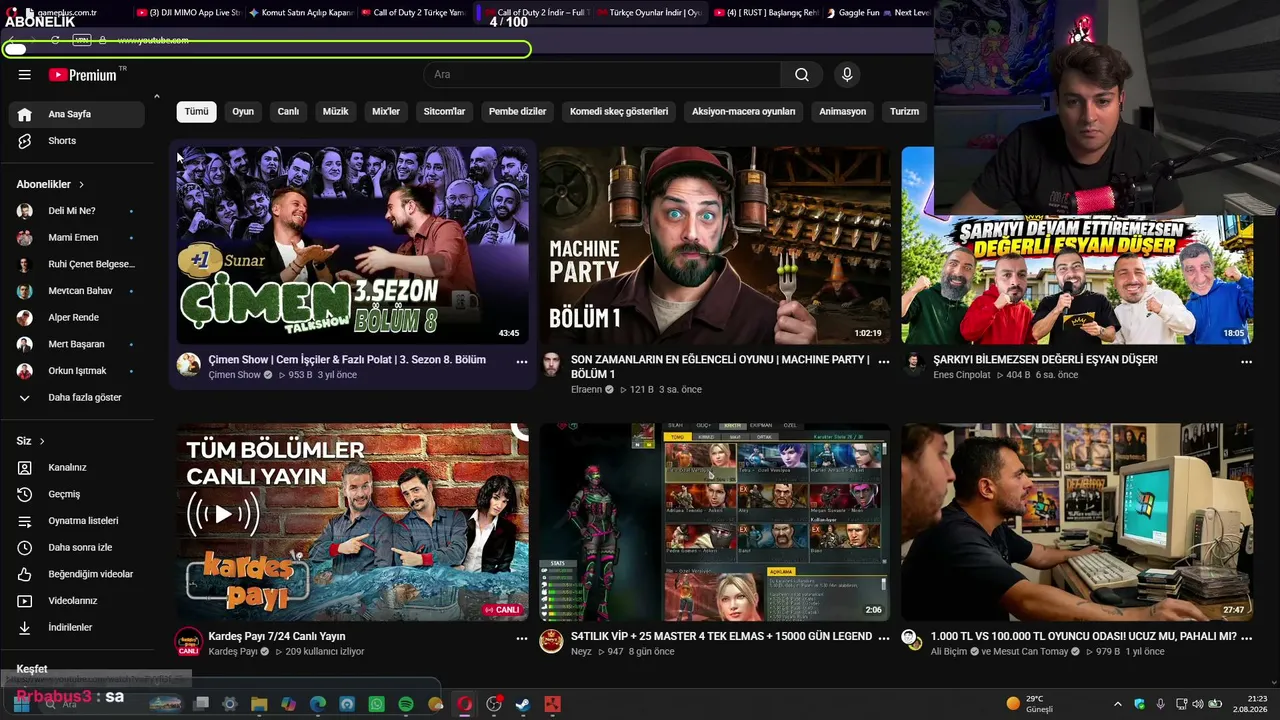Go to Ana Sayfa in the sidebar
This screenshot has width=1280, height=720.
[x=76, y=114]
